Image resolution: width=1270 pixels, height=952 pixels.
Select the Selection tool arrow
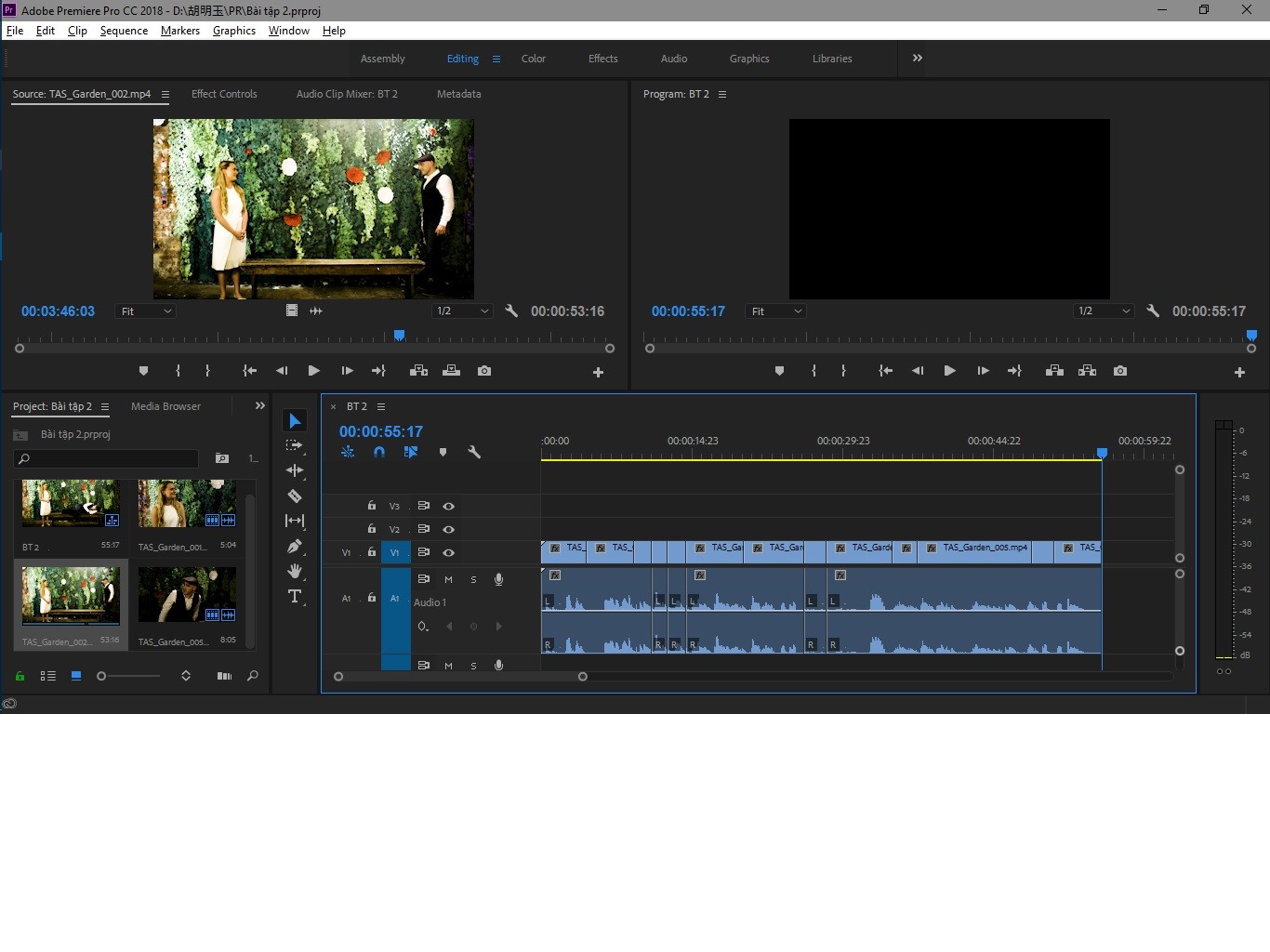coord(295,421)
